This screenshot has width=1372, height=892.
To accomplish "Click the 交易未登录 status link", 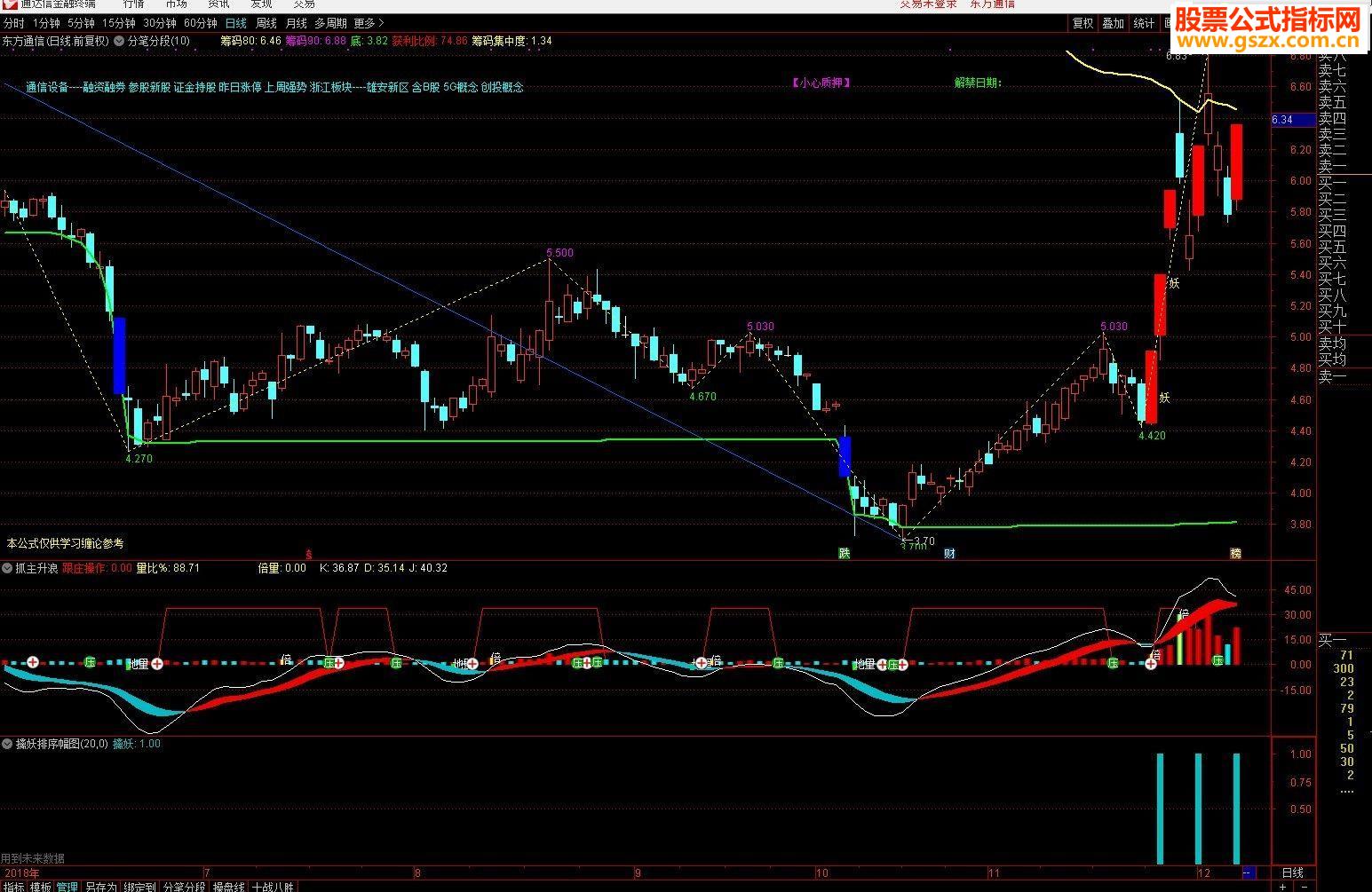I will pyautogui.click(x=929, y=4).
